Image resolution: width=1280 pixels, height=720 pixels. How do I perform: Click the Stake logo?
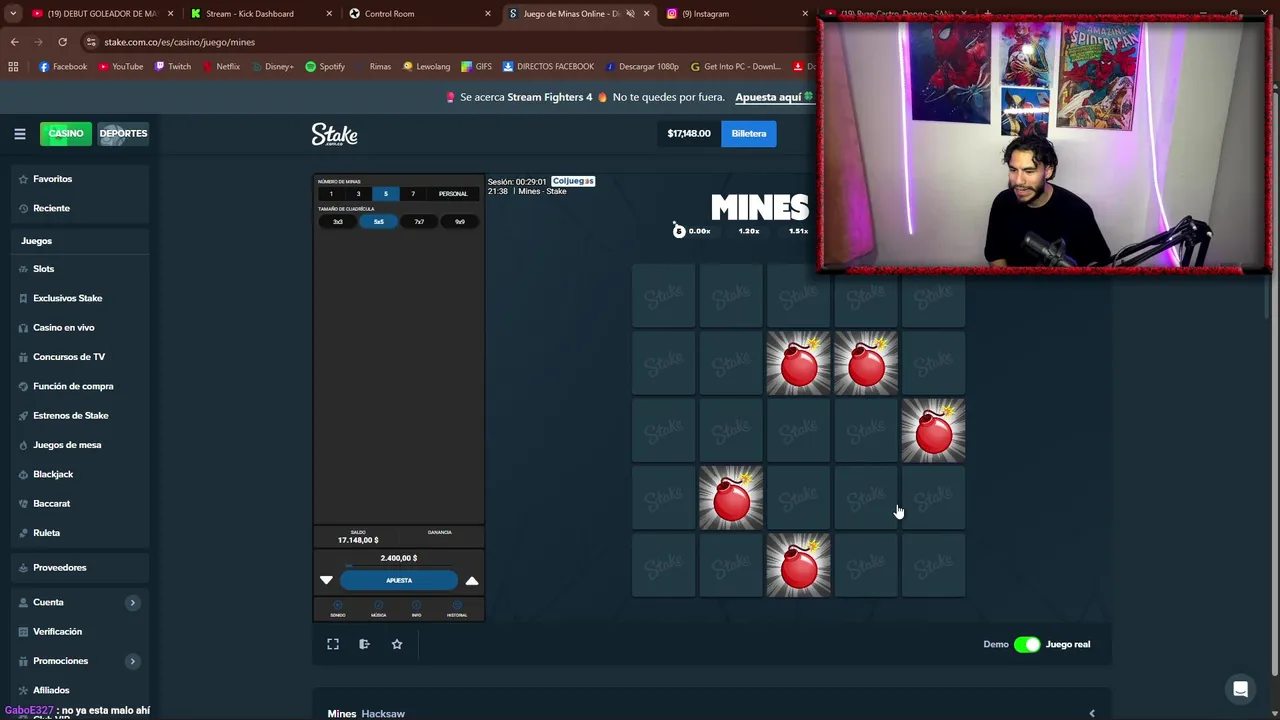point(334,134)
